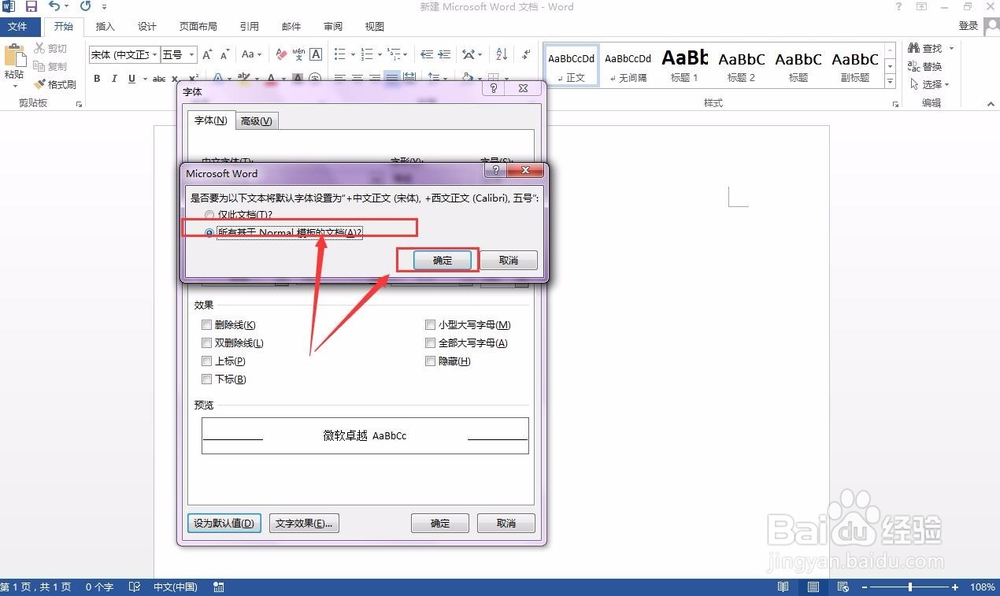Toggle bold formatting
The width and height of the screenshot is (1000, 596).
97,78
